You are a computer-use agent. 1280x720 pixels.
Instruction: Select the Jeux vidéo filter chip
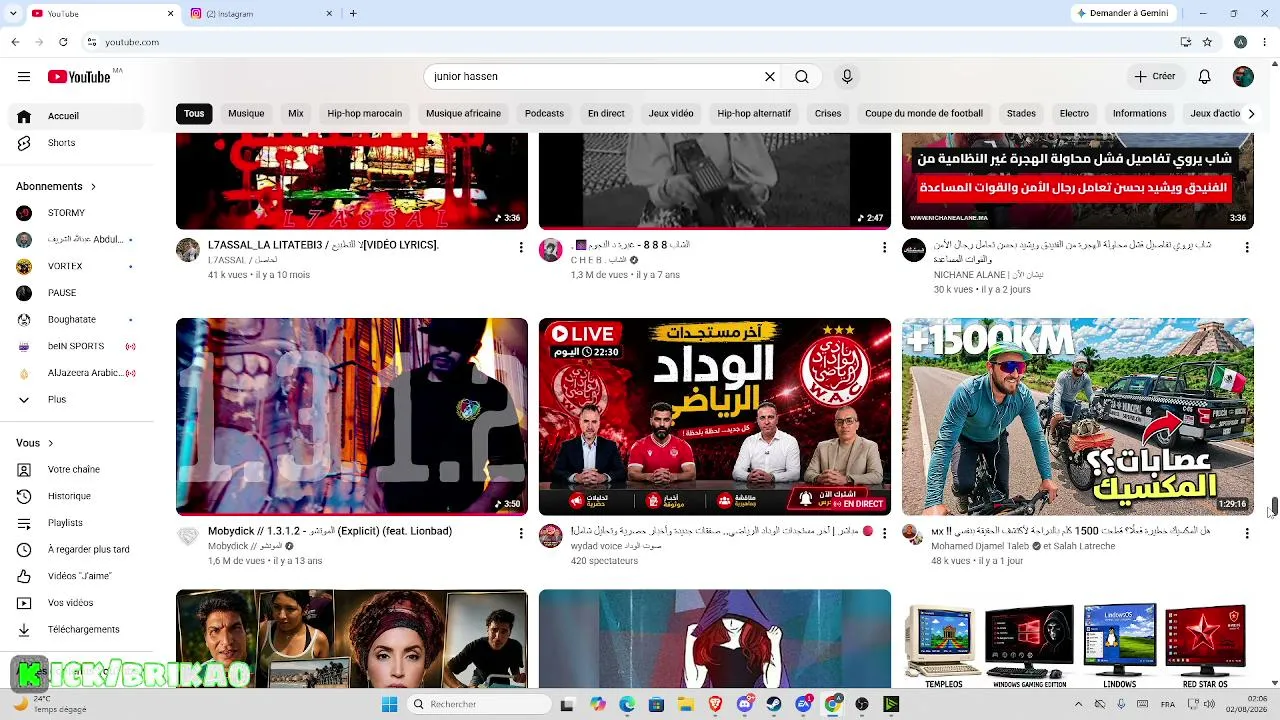[x=671, y=114]
